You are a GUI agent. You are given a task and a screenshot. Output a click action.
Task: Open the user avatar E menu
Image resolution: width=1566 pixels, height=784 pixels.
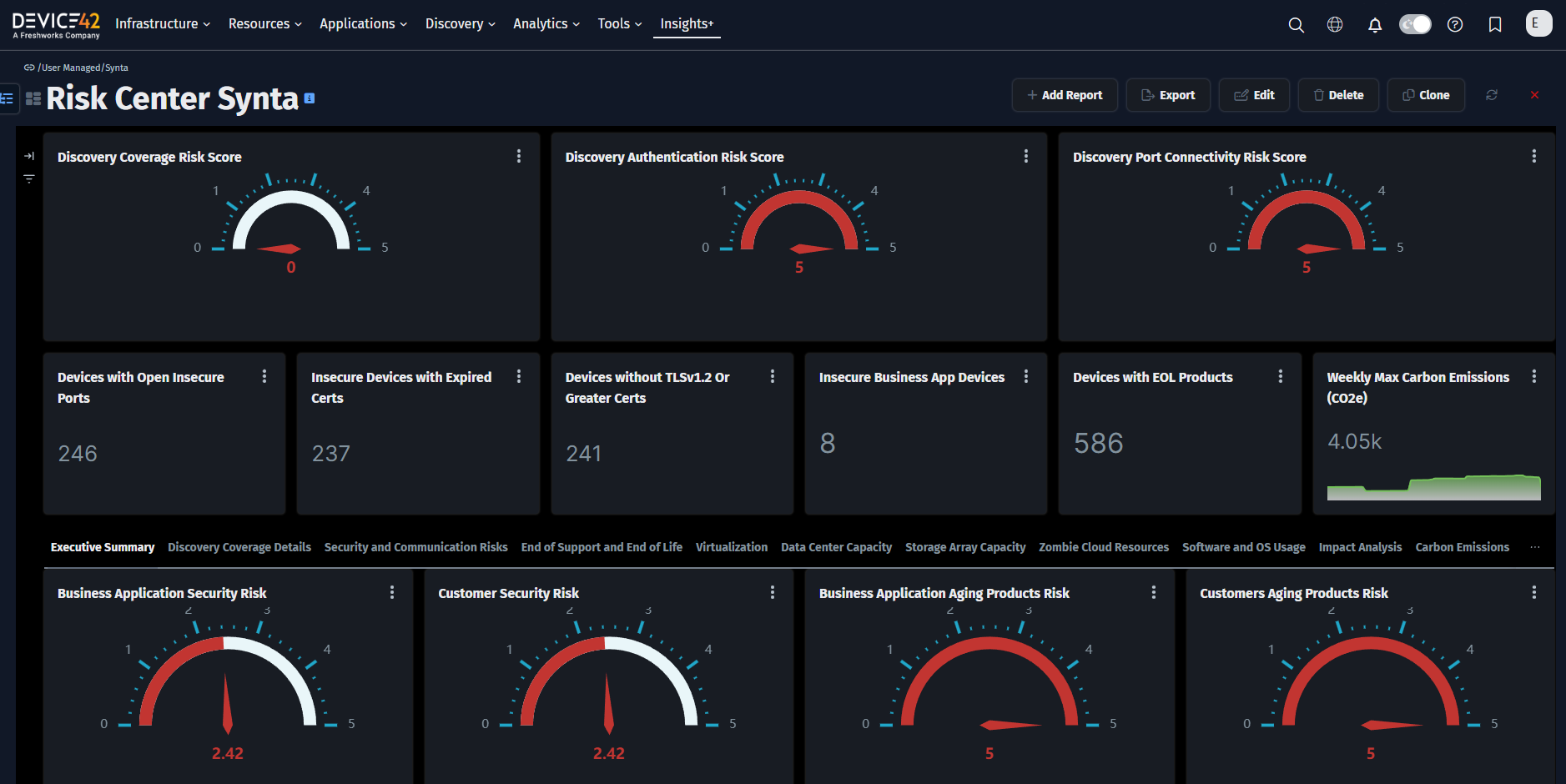click(x=1538, y=23)
